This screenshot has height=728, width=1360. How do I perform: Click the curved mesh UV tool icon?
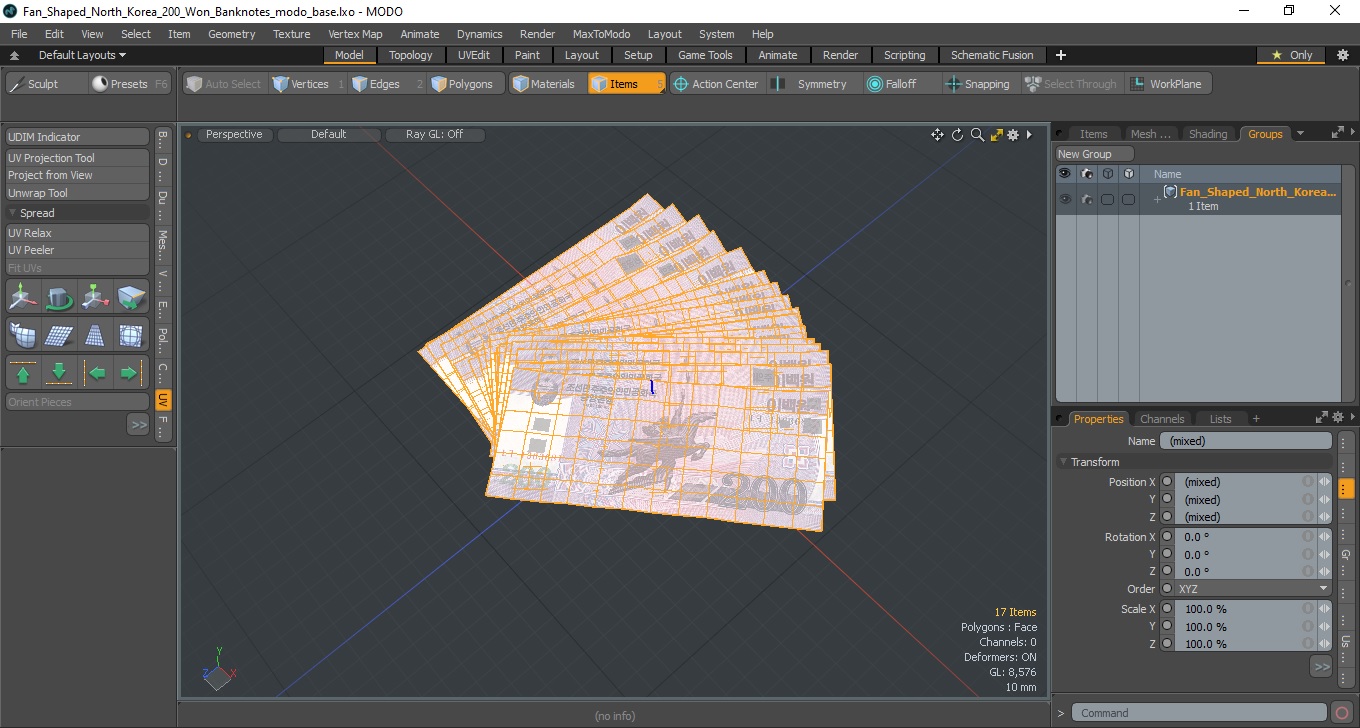[24, 335]
